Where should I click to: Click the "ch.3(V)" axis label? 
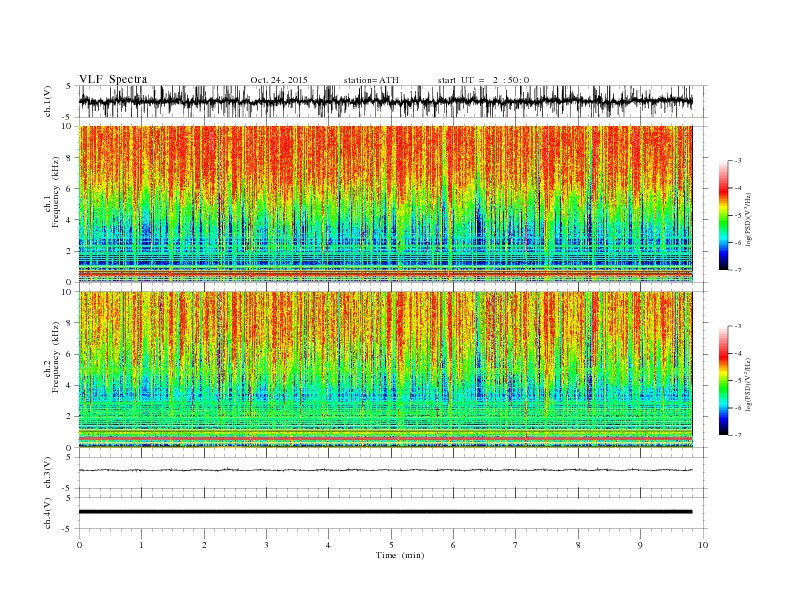(48, 473)
